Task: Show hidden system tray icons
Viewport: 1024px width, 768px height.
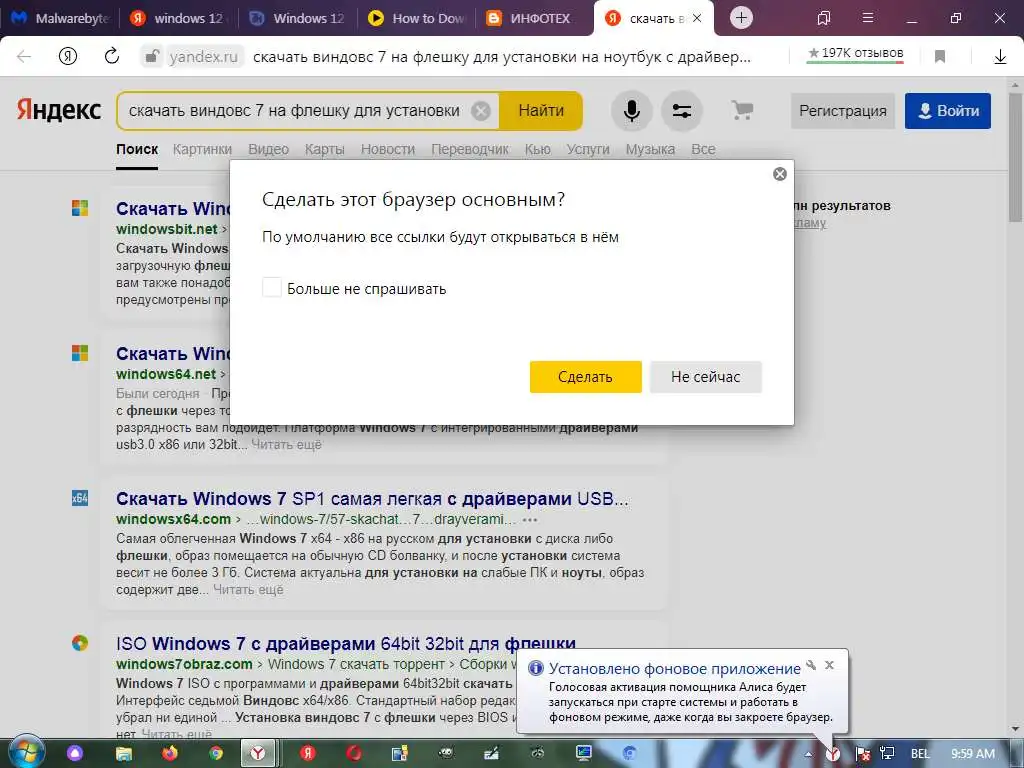Action: pyautogui.click(x=808, y=754)
